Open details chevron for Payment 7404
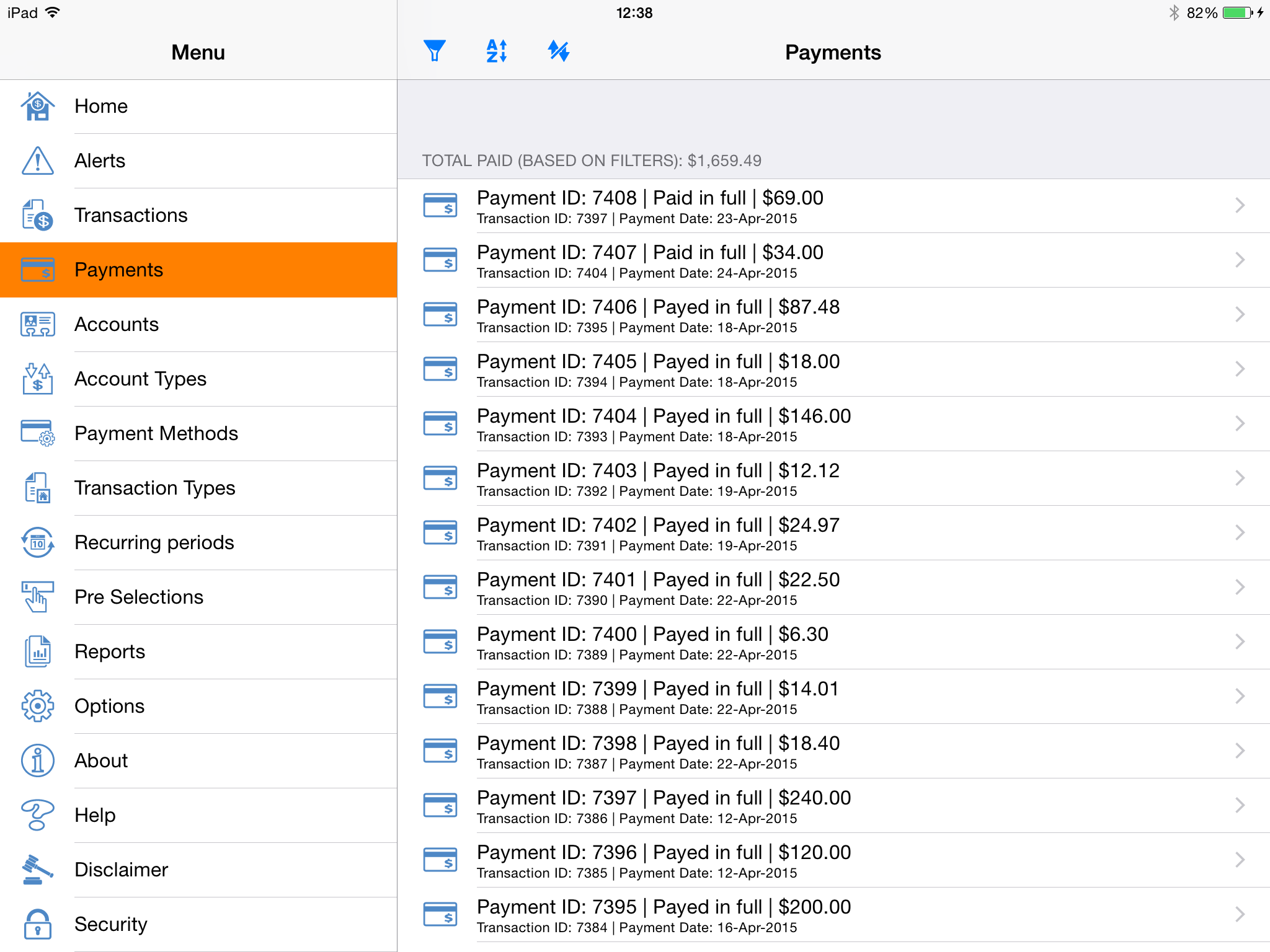 [1239, 424]
